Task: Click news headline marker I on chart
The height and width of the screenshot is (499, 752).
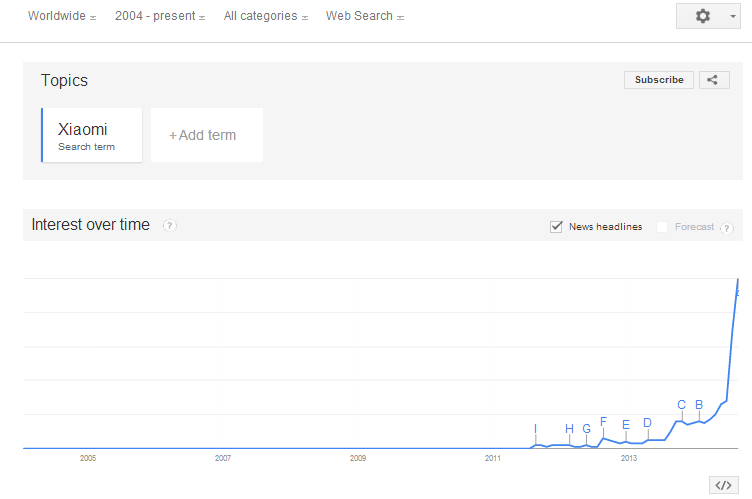Action: (535, 429)
